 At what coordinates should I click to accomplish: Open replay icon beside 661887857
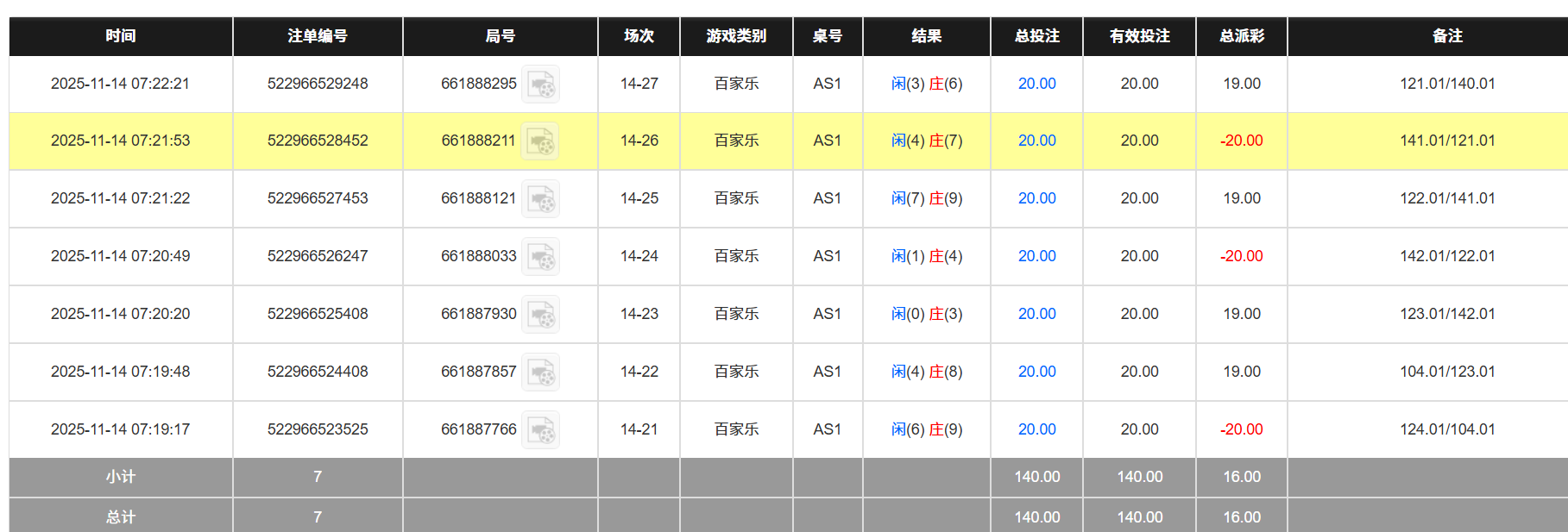(x=541, y=372)
